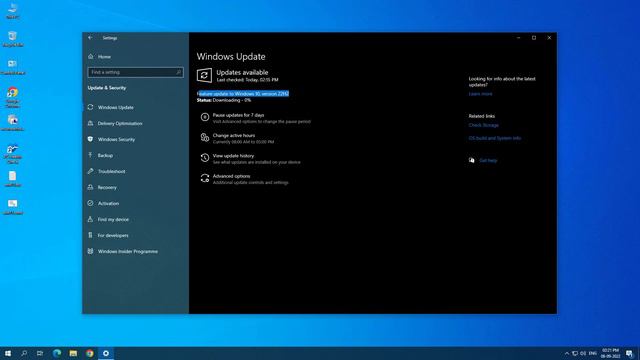The width and height of the screenshot is (640, 360).
Task: Click the Status: Downloading - 0% text
Action: click(224, 100)
